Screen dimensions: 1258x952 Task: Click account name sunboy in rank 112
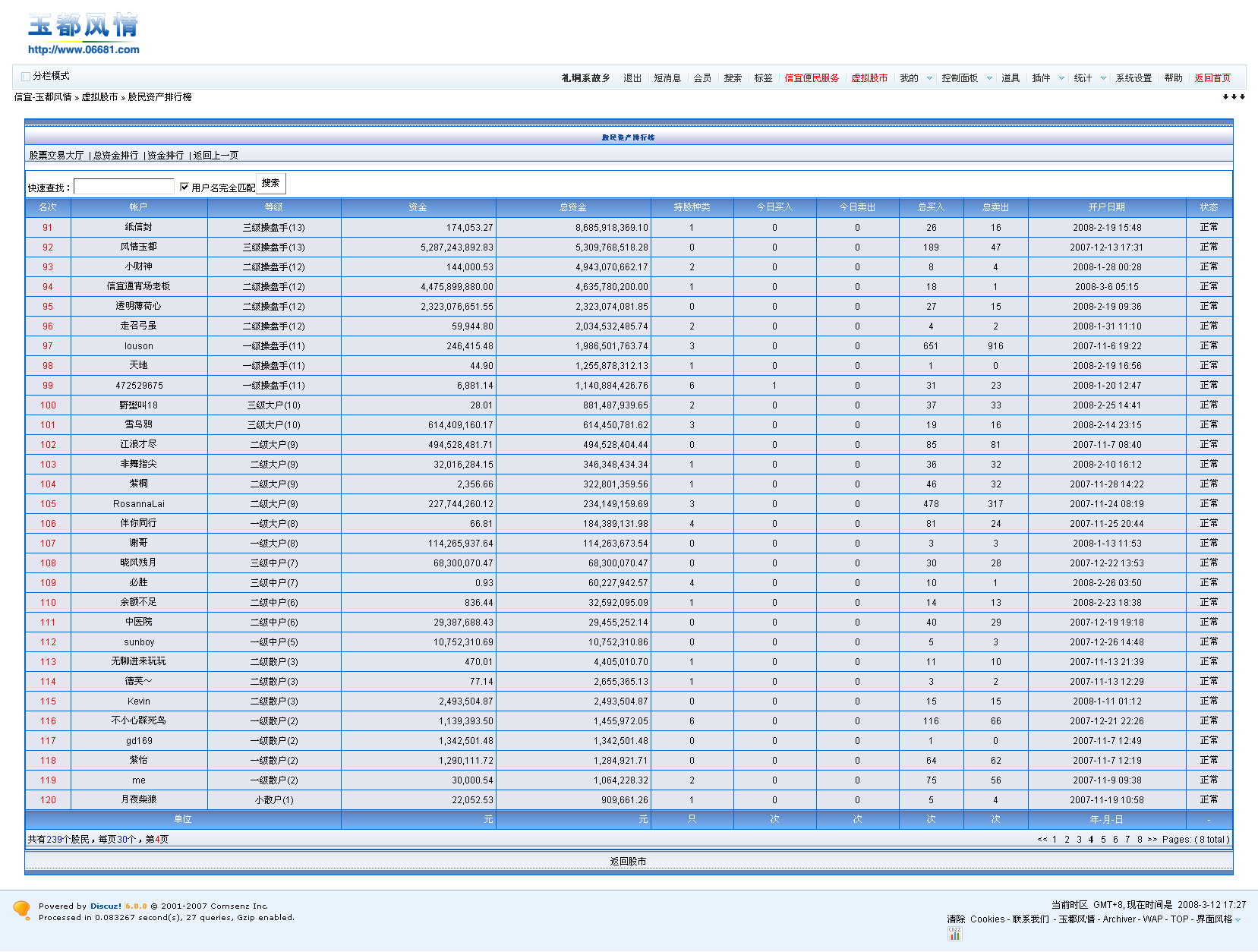pyautogui.click(x=138, y=642)
